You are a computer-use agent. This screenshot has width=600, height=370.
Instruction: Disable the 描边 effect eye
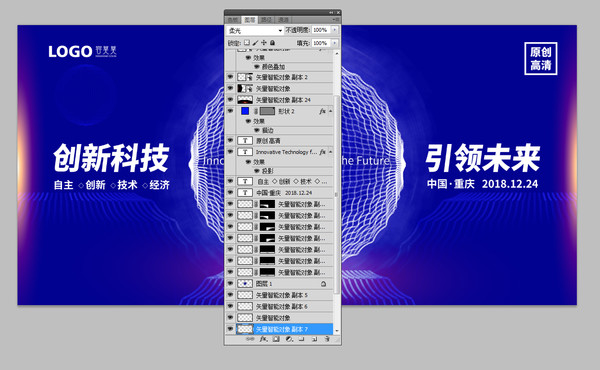[x=256, y=130]
